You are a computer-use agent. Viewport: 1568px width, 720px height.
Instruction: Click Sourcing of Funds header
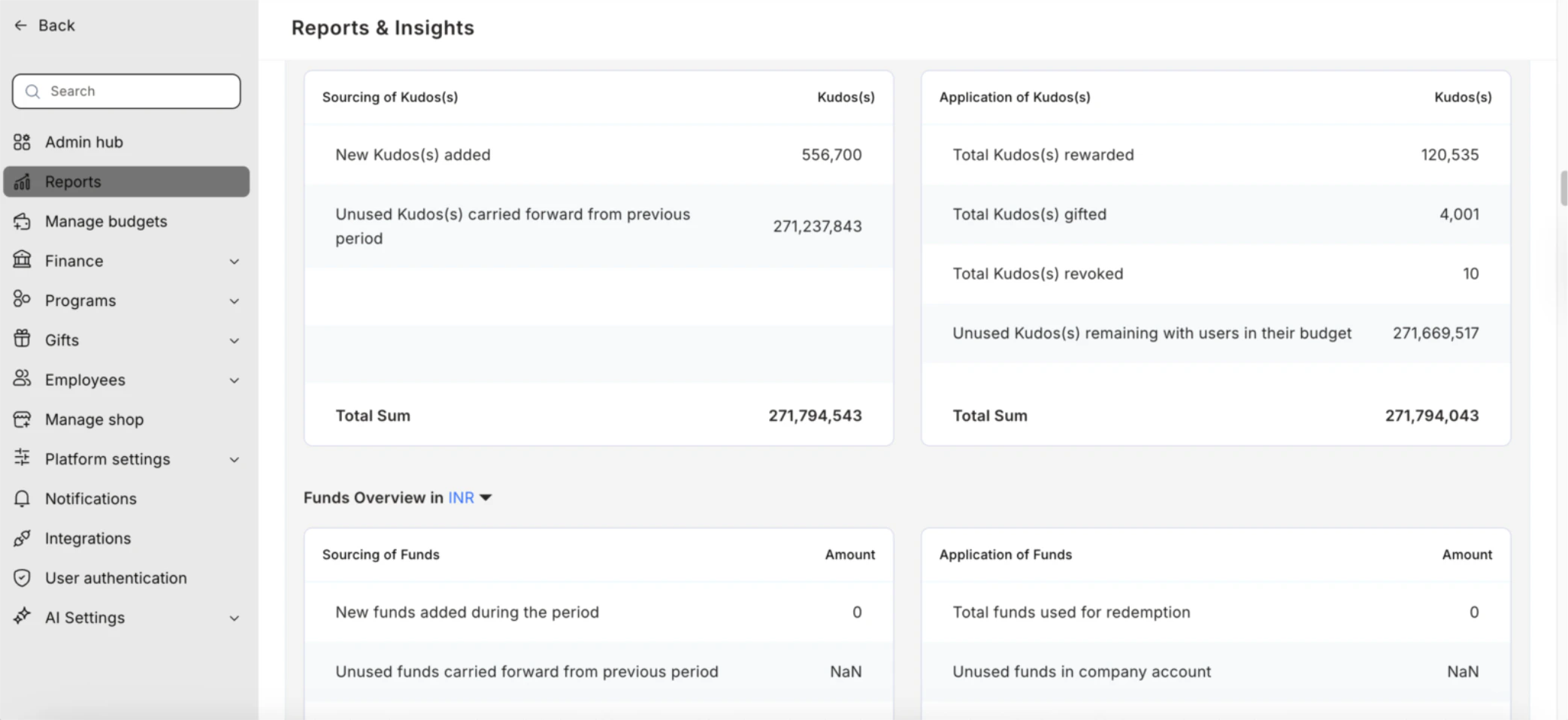[381, 555]
